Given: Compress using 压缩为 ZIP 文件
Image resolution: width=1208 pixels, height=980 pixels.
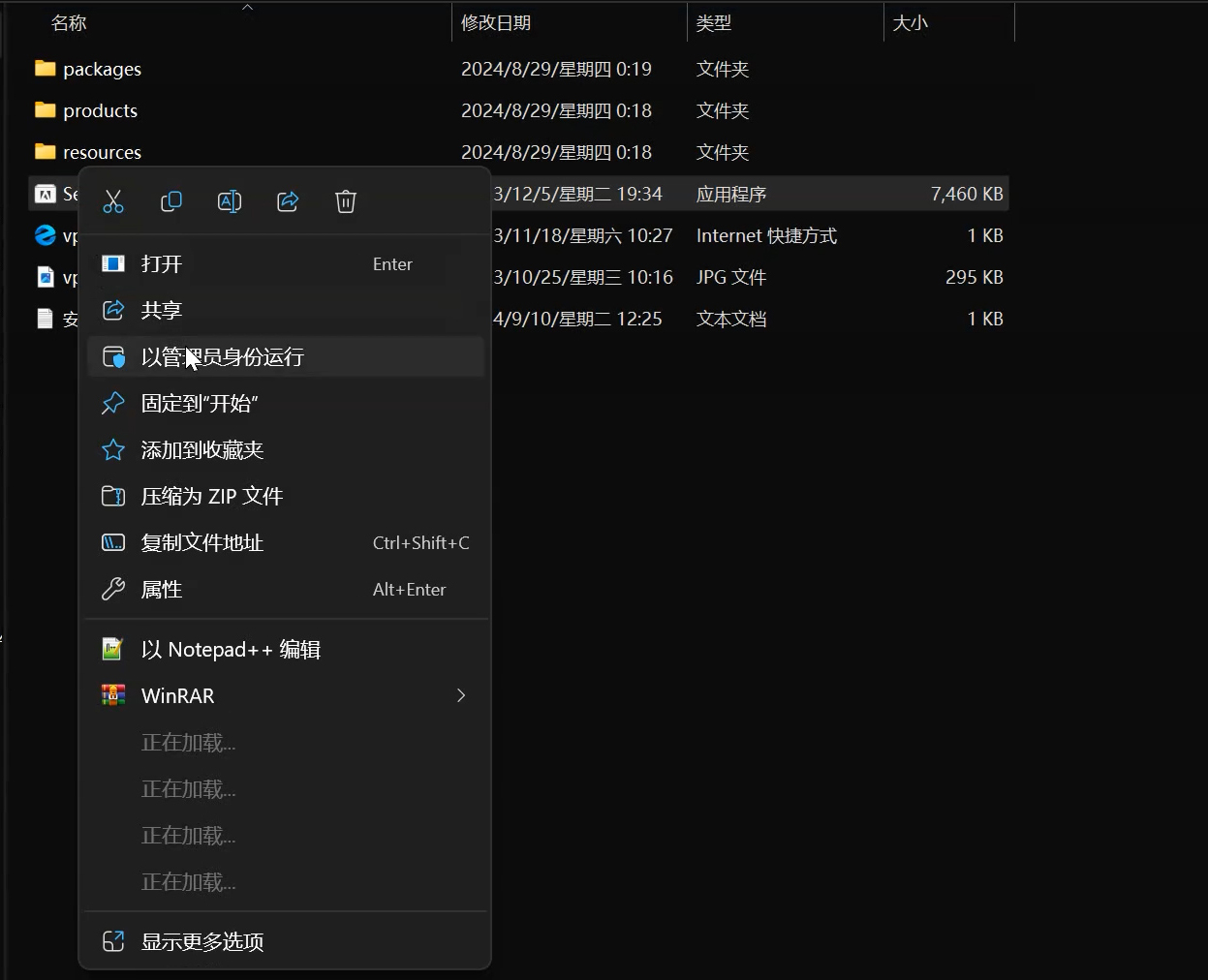Looking at the screenshot, I should (212, 497).
